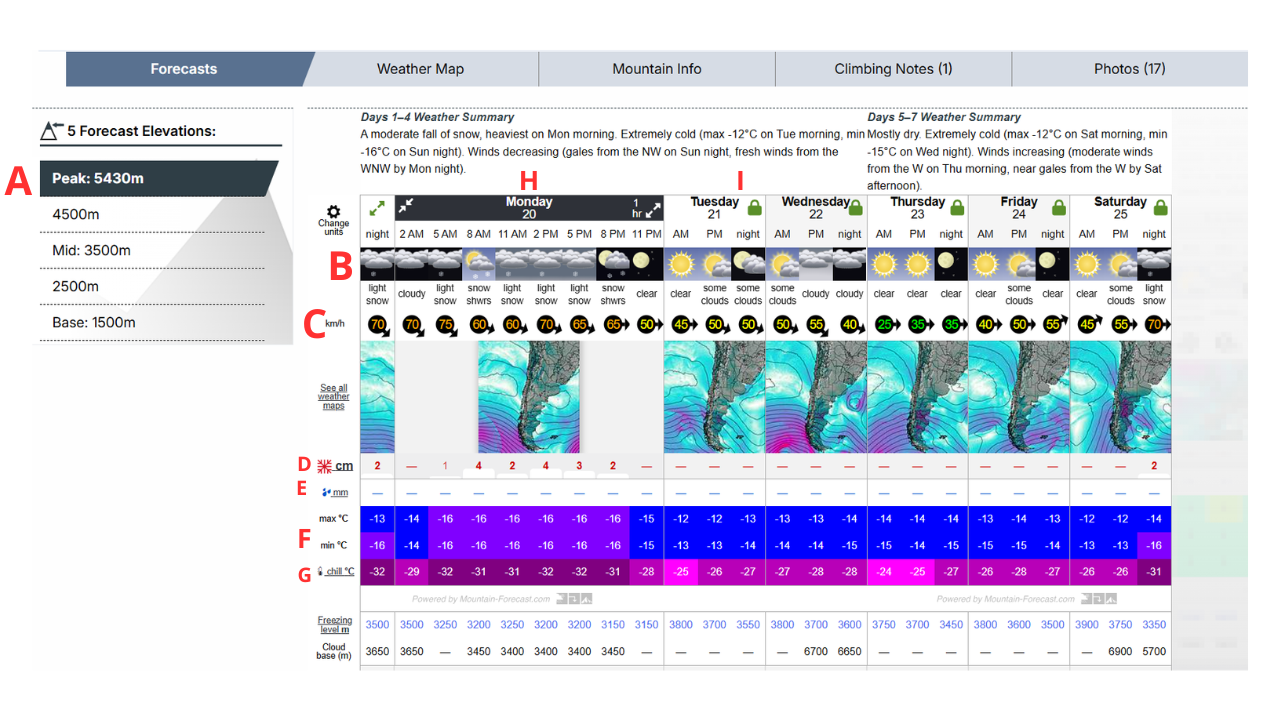Click the Thursday night clear moon icon

tap(951, 265)
